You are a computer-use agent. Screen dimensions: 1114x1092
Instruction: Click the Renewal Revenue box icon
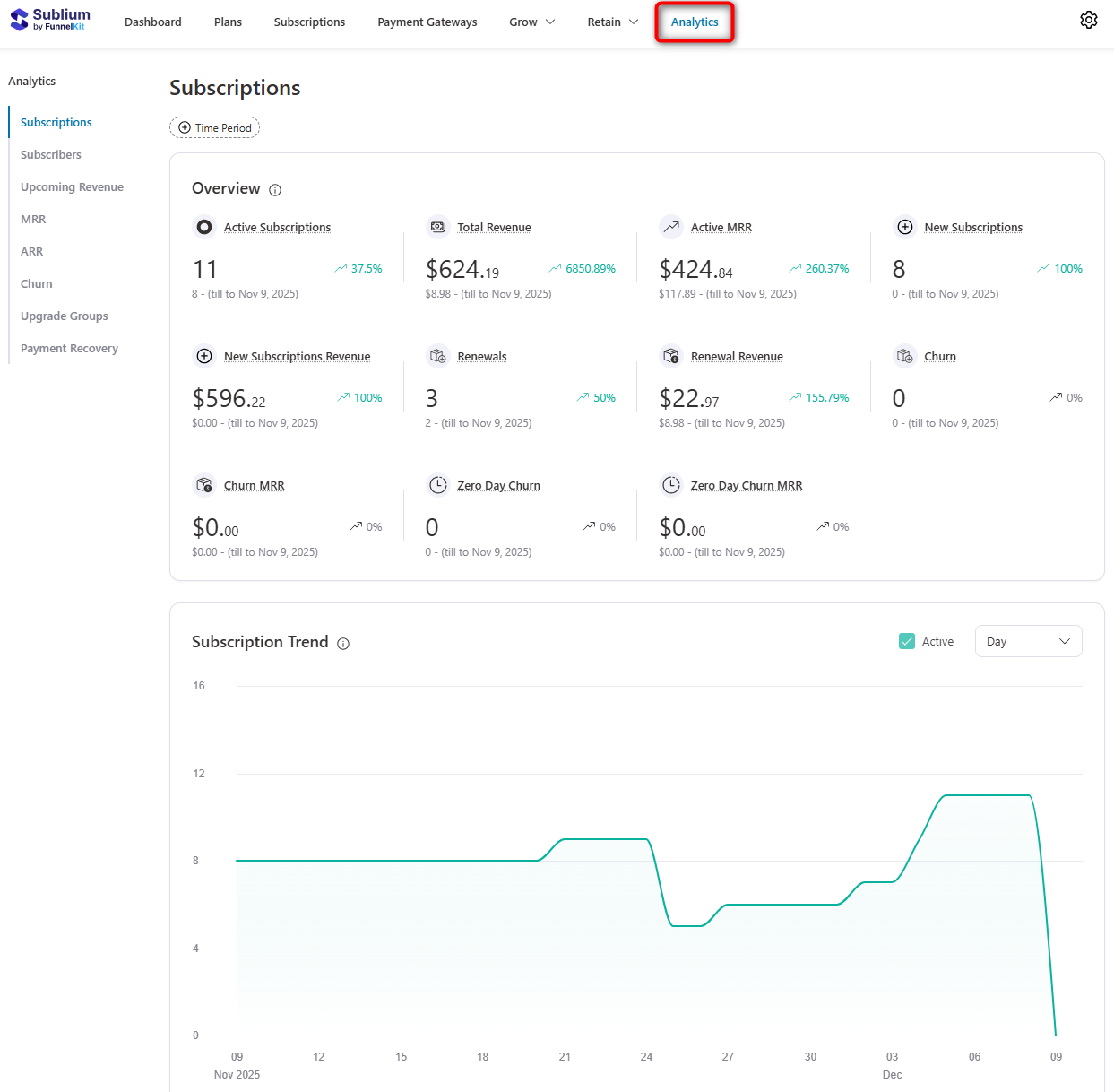point(670,356)
